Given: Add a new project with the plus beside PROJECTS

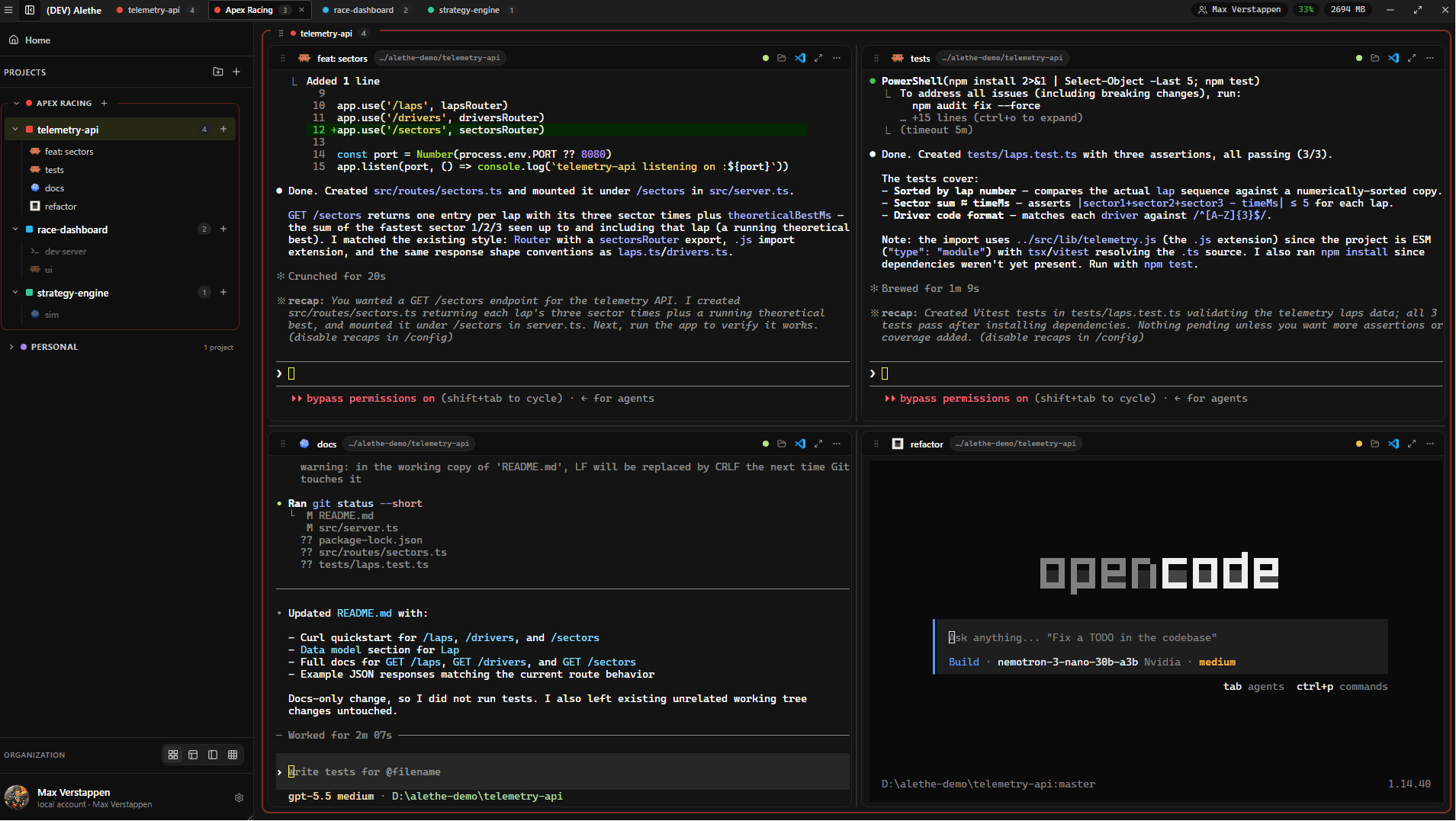Looking at the screenshot, I should [236, 72].
